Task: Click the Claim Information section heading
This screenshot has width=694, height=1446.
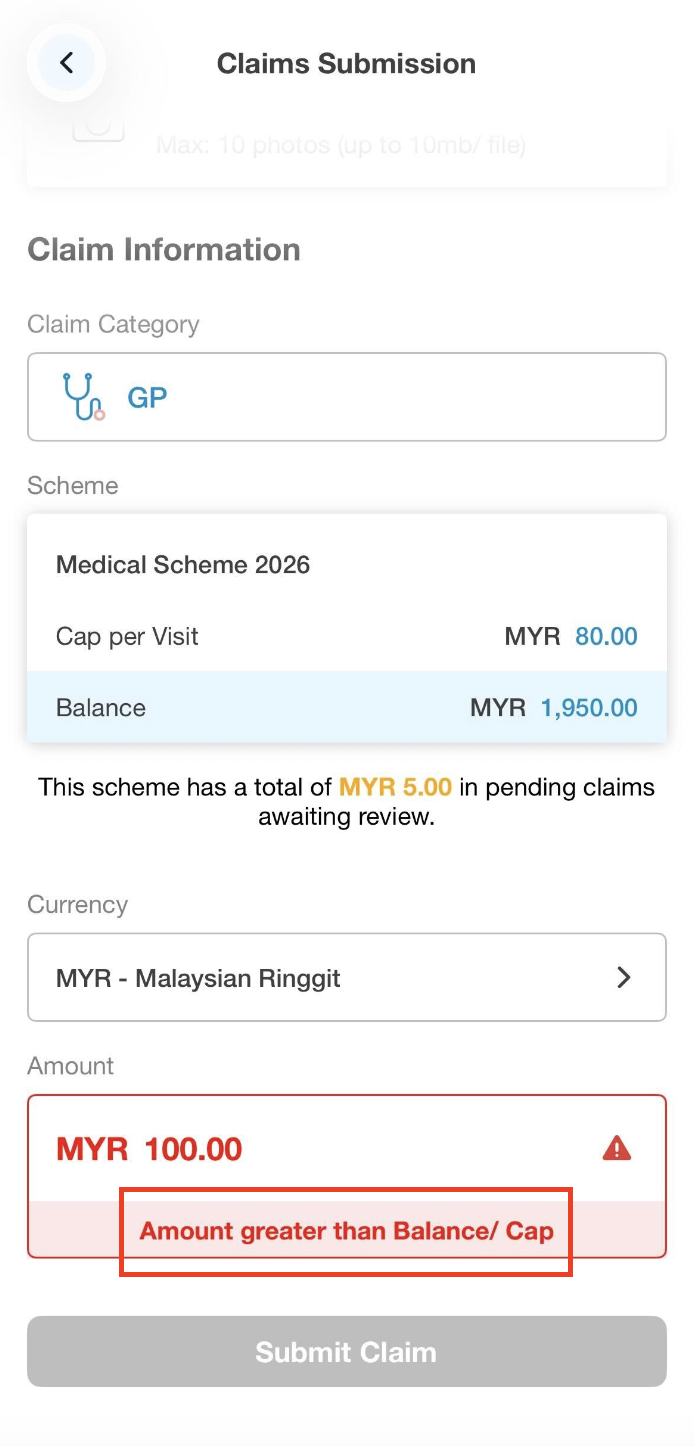Action: 164,249
